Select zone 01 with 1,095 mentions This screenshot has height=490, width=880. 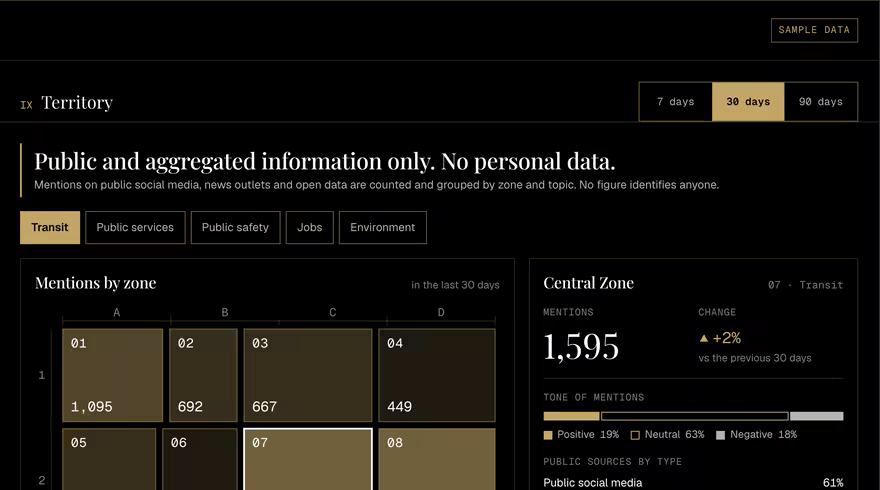tap(113, 375)
